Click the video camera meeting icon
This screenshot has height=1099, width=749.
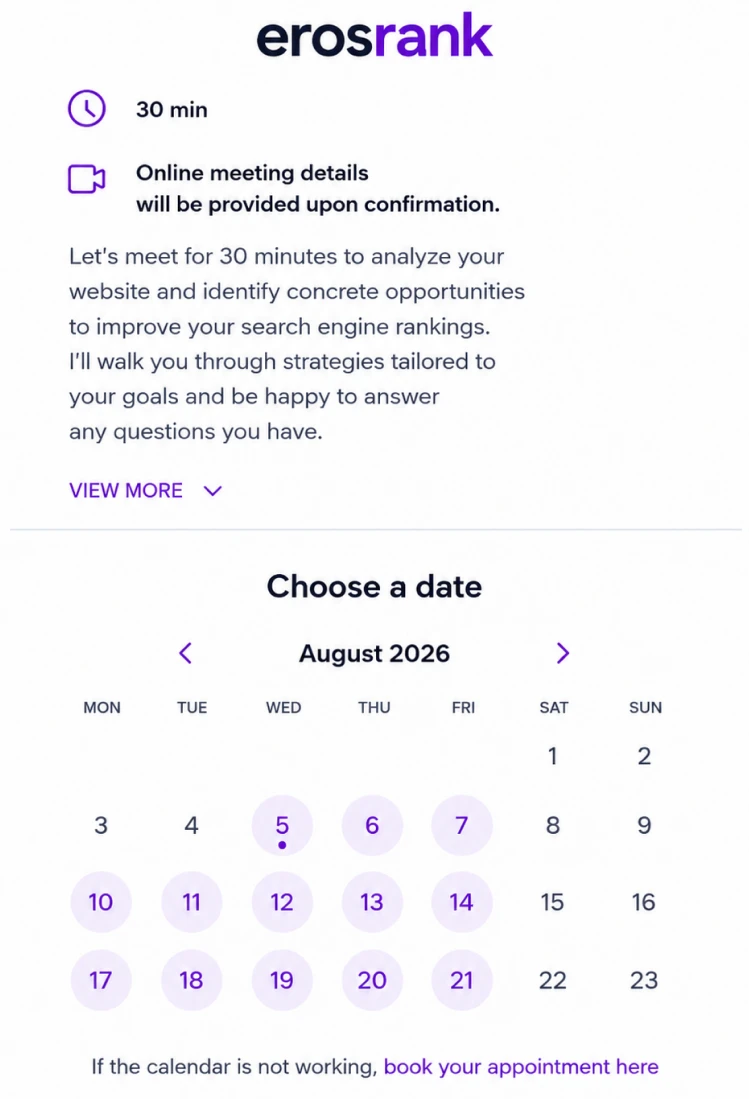pyautogui.click(x=87, y=179)
